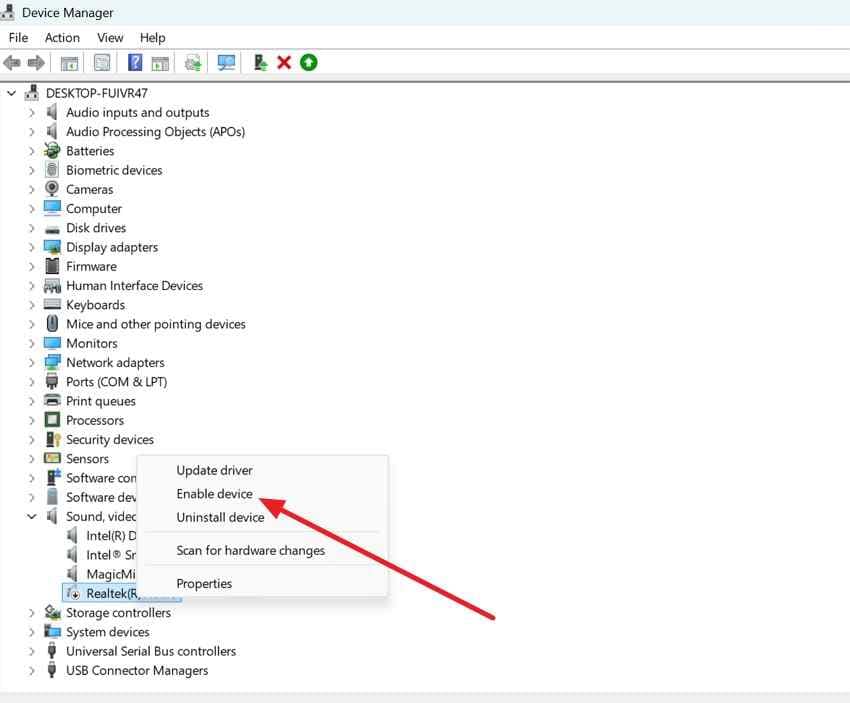
Task: Click the Cameras webcam icon
Action: pos(52,189)
